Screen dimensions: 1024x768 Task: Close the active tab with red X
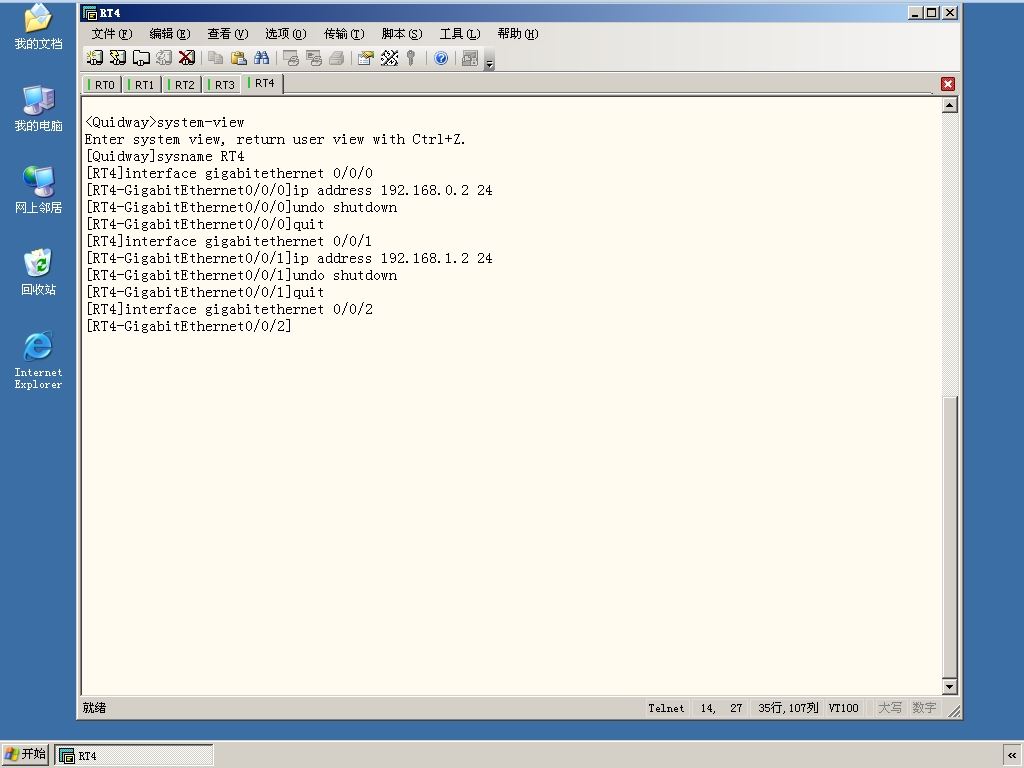click(x=948, y=84)
